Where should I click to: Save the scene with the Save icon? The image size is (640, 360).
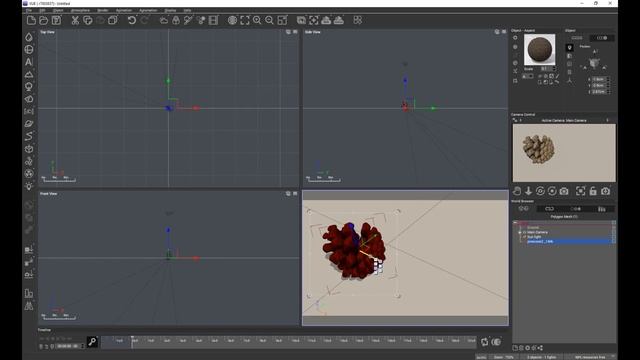56,20
